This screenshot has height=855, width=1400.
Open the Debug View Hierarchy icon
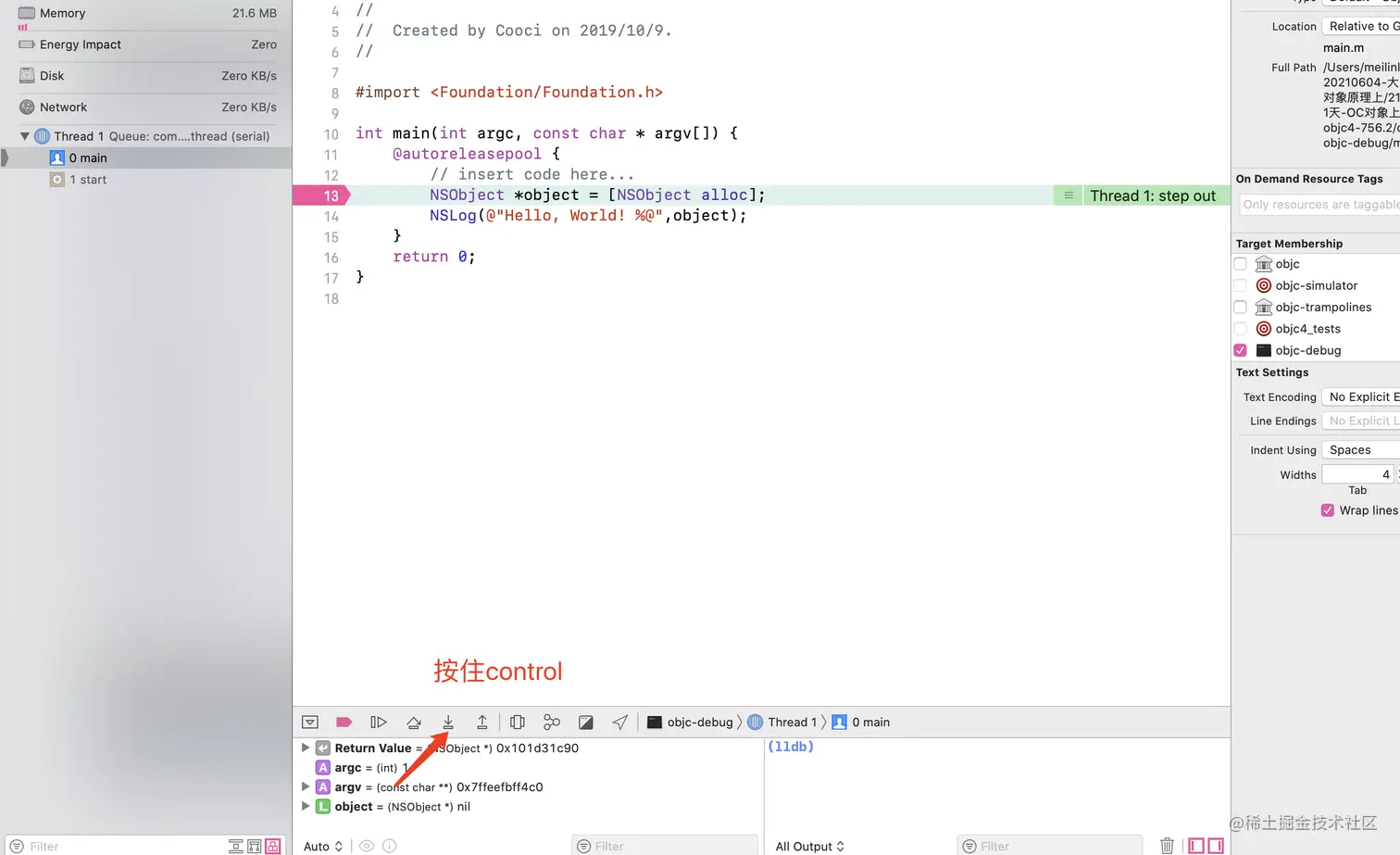click(518, 723)
